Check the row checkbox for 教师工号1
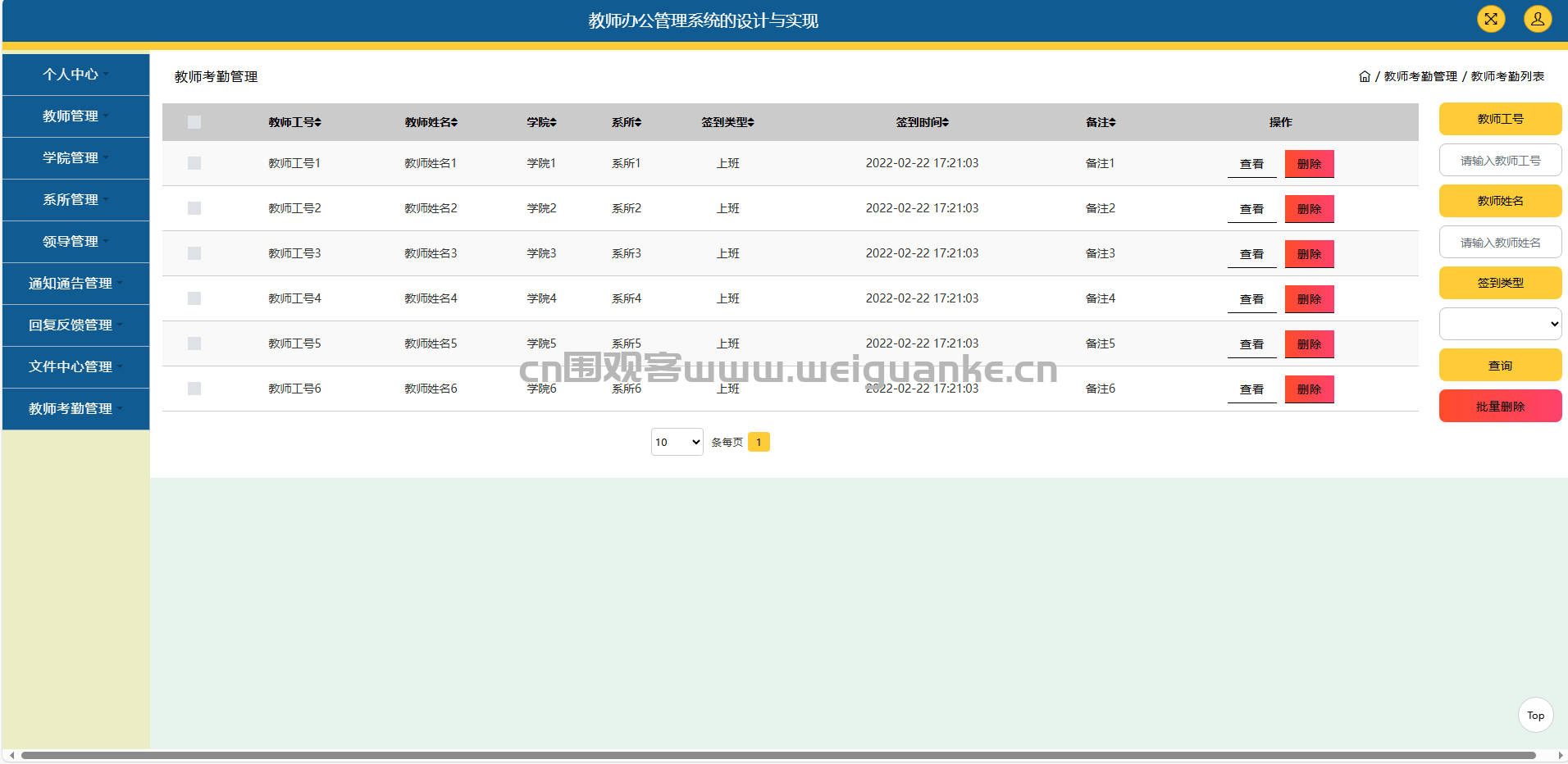1568x764 pixels. (x=194, y=163)
